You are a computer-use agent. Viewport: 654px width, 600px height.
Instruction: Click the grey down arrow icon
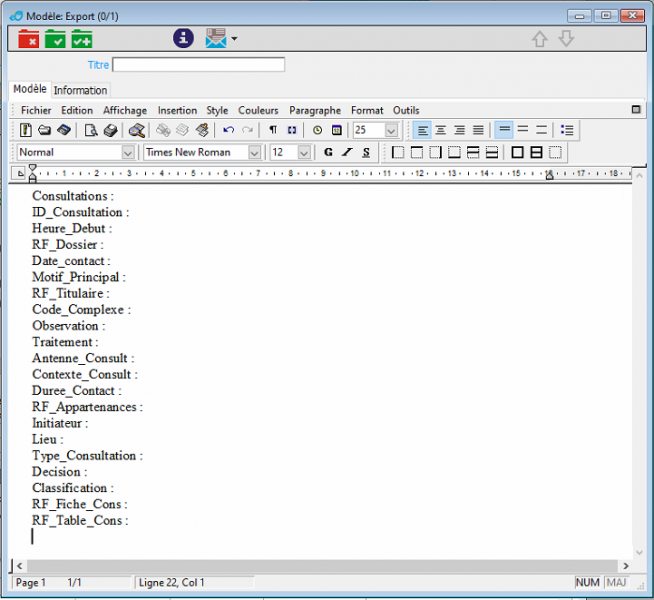coord(566,39)
